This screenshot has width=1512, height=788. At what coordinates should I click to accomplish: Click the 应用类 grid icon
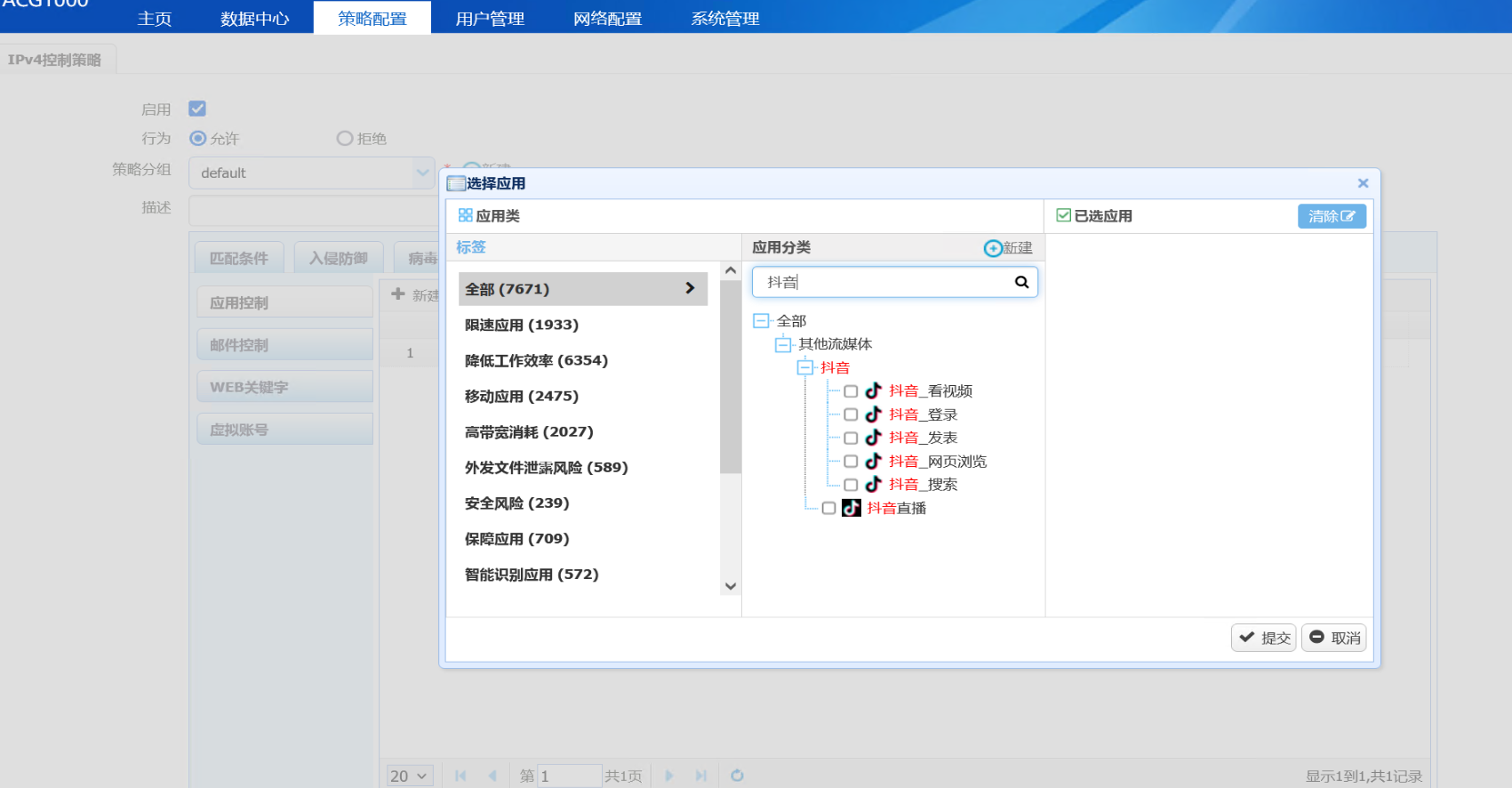pos(465,215)
